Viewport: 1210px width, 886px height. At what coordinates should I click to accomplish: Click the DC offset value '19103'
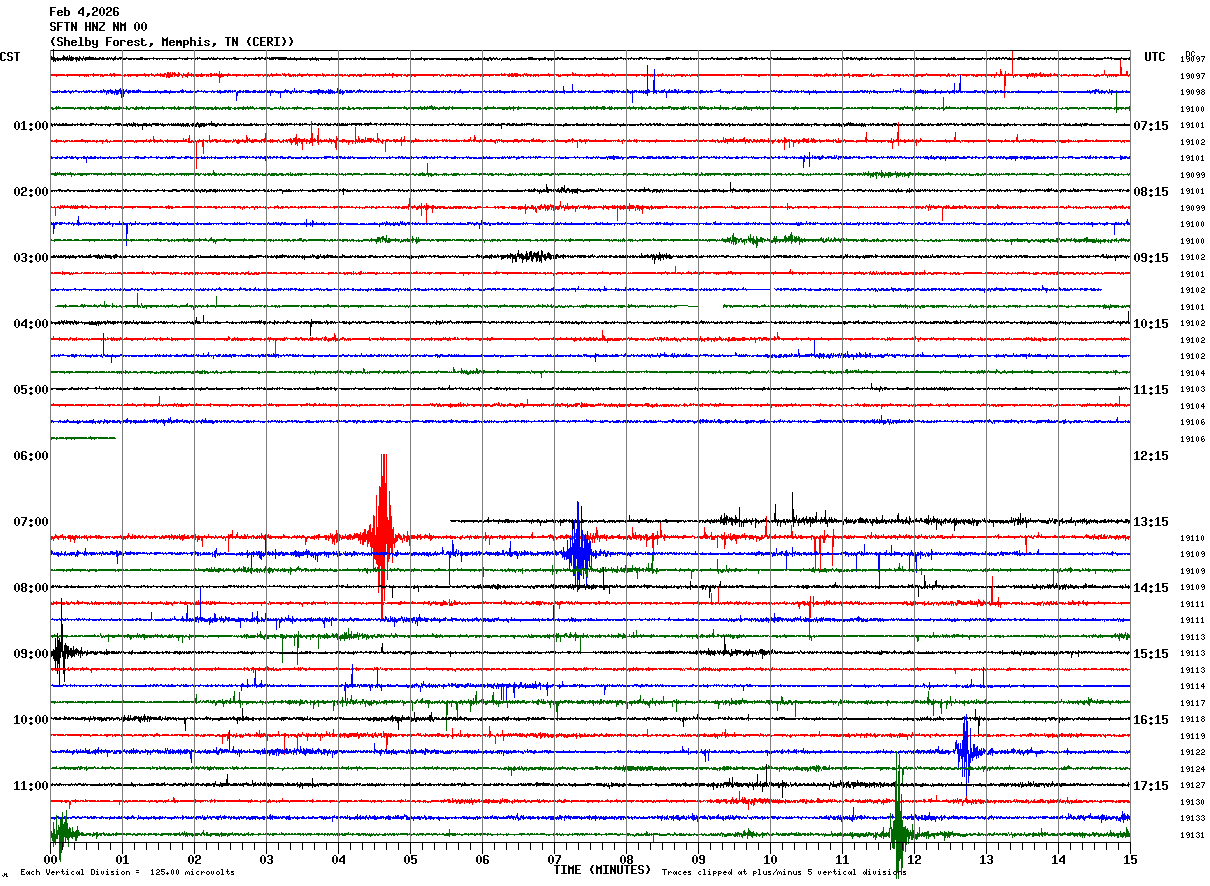point(1192,389)
